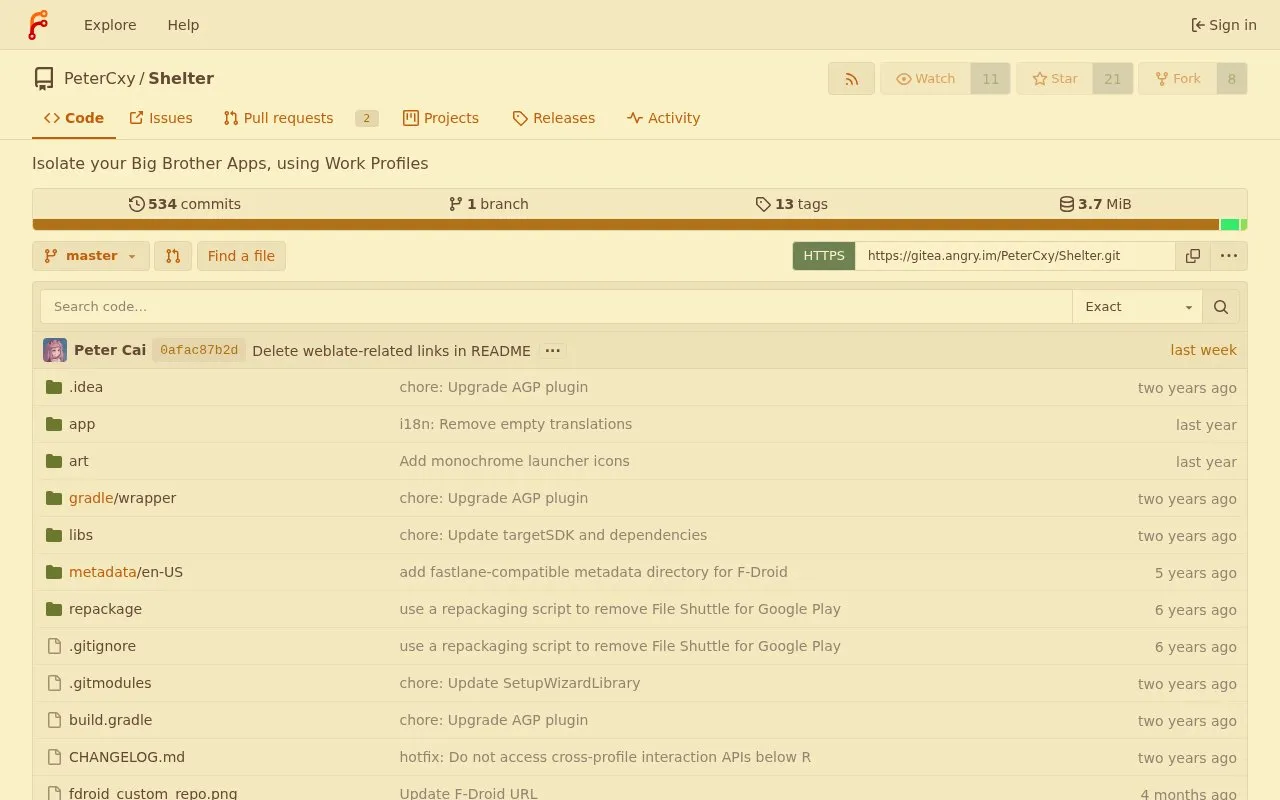This screenshot has width=1280, height=800.
Task: Copy the repository clone URL
Action: pos(1193,256)
